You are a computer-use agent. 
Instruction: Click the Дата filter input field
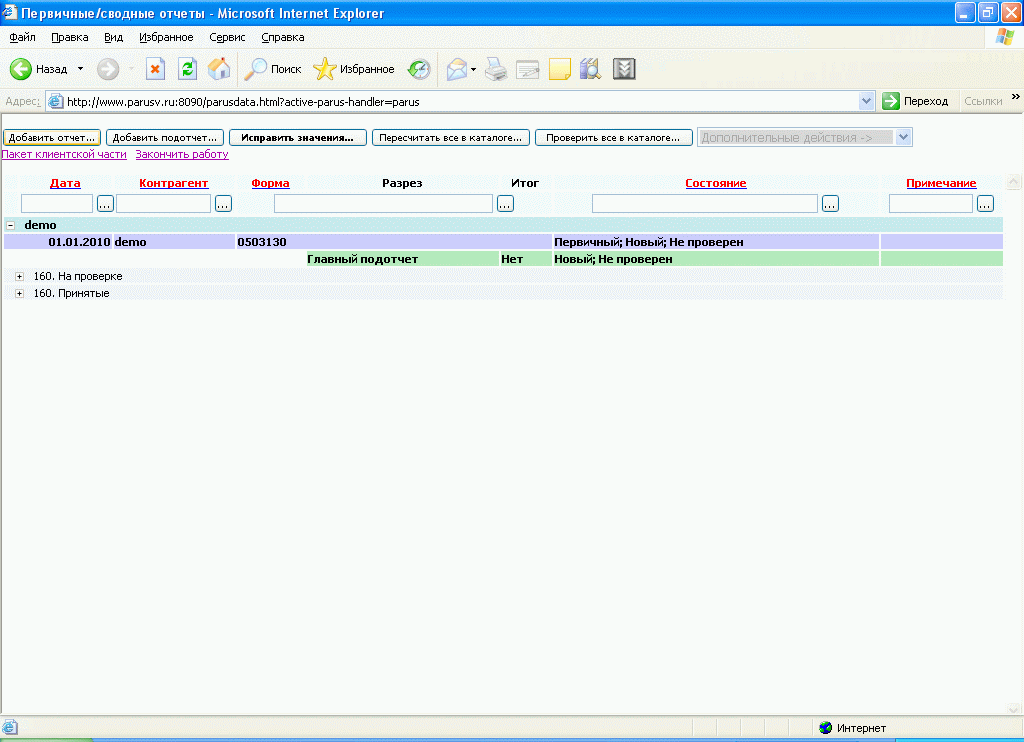pos(57,204)
